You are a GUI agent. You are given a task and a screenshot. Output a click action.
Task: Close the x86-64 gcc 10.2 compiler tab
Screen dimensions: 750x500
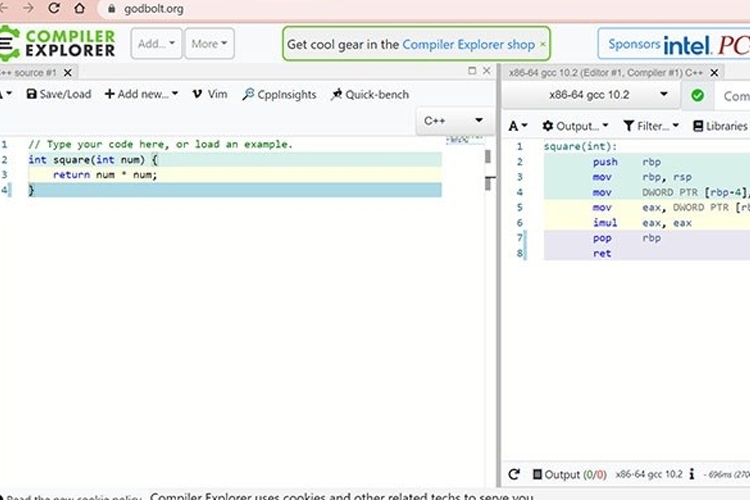coord(714,73)
